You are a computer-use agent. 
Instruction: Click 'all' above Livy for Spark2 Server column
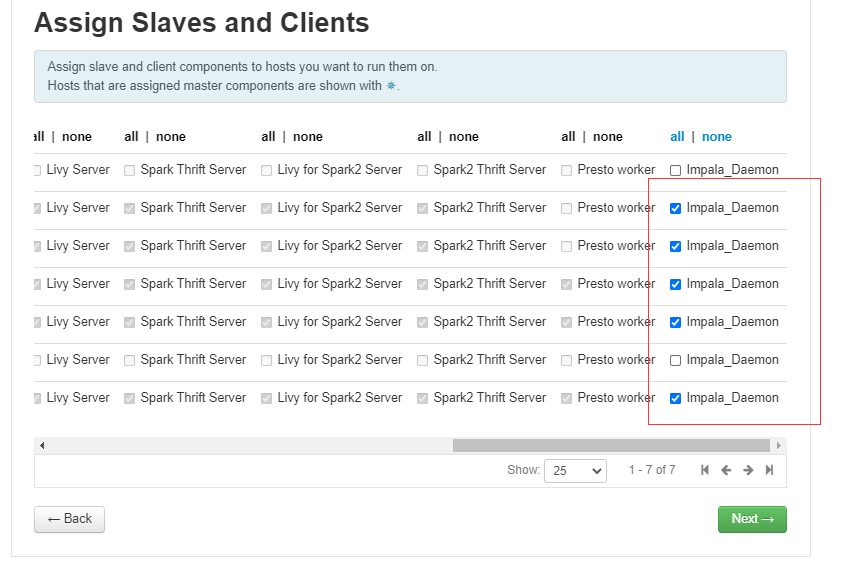coord(268,136)
